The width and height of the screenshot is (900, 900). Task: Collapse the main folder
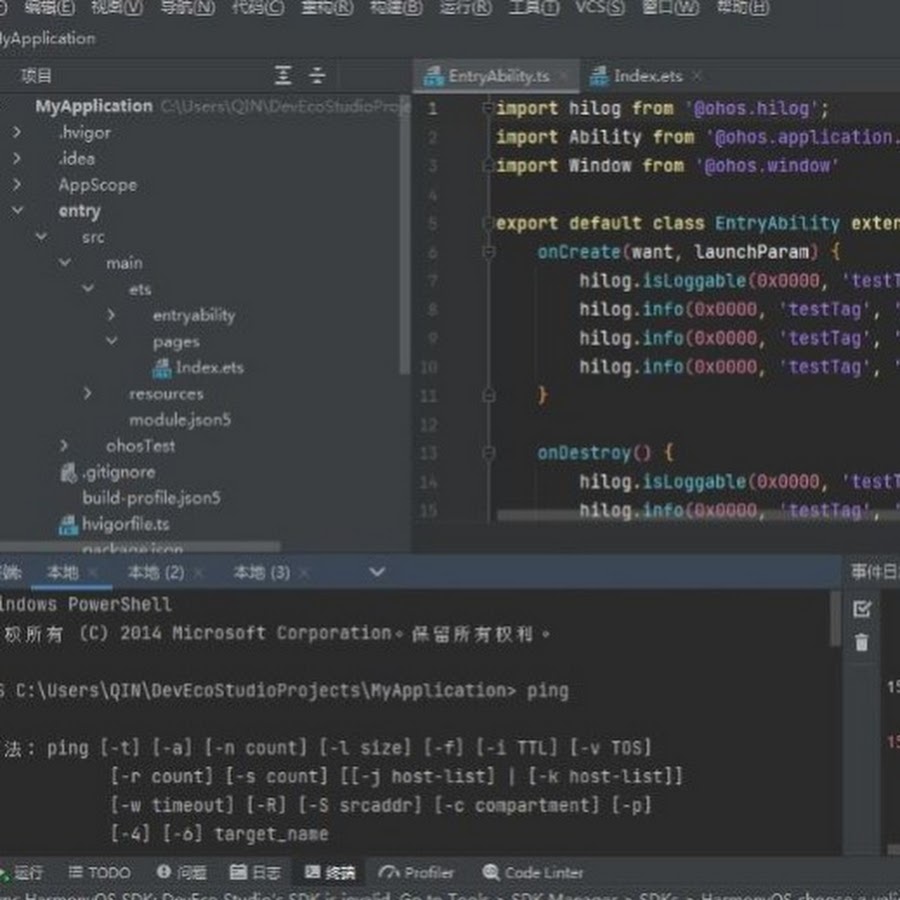tap(65, 263)
